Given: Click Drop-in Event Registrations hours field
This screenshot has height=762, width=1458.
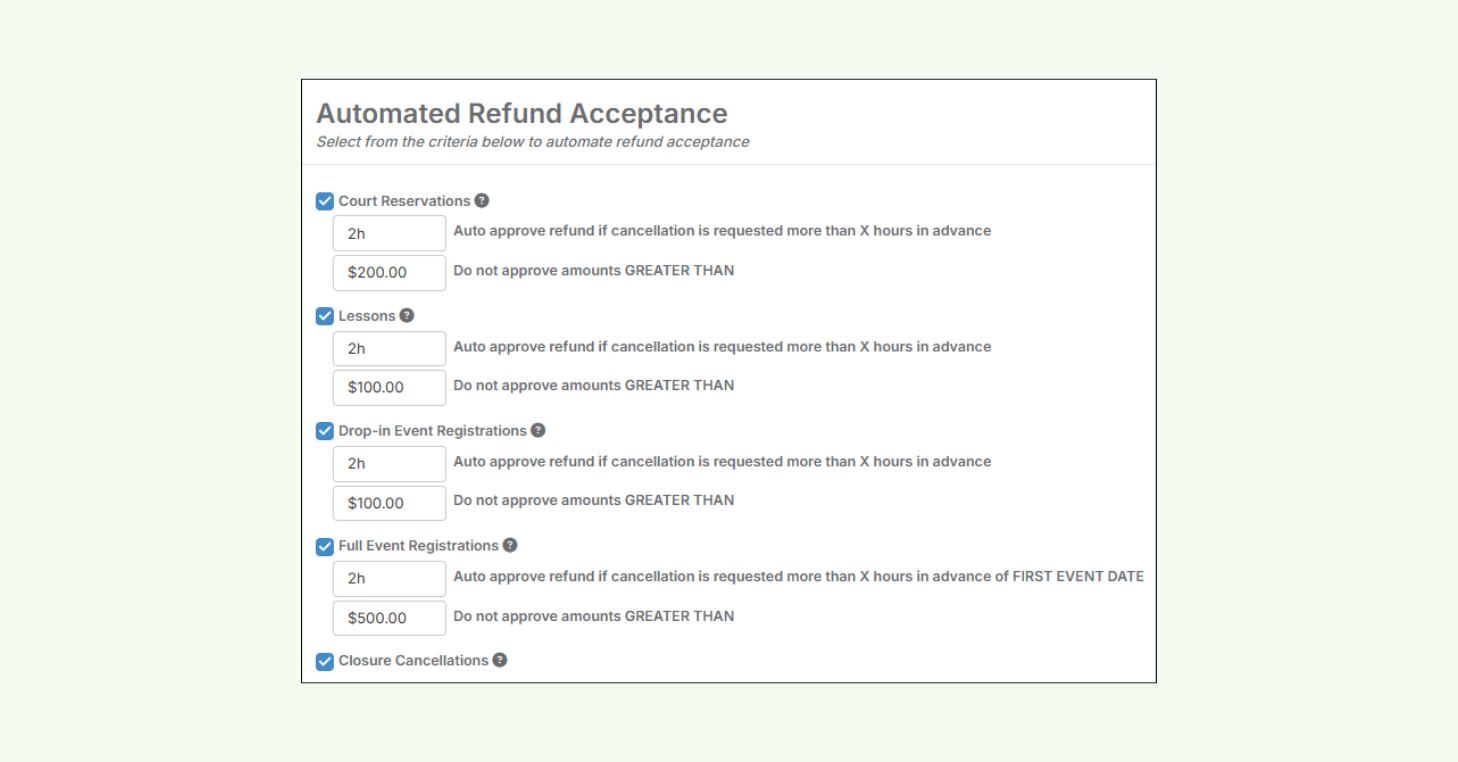Looking at the screenshot, I should (x=389, y=463).
